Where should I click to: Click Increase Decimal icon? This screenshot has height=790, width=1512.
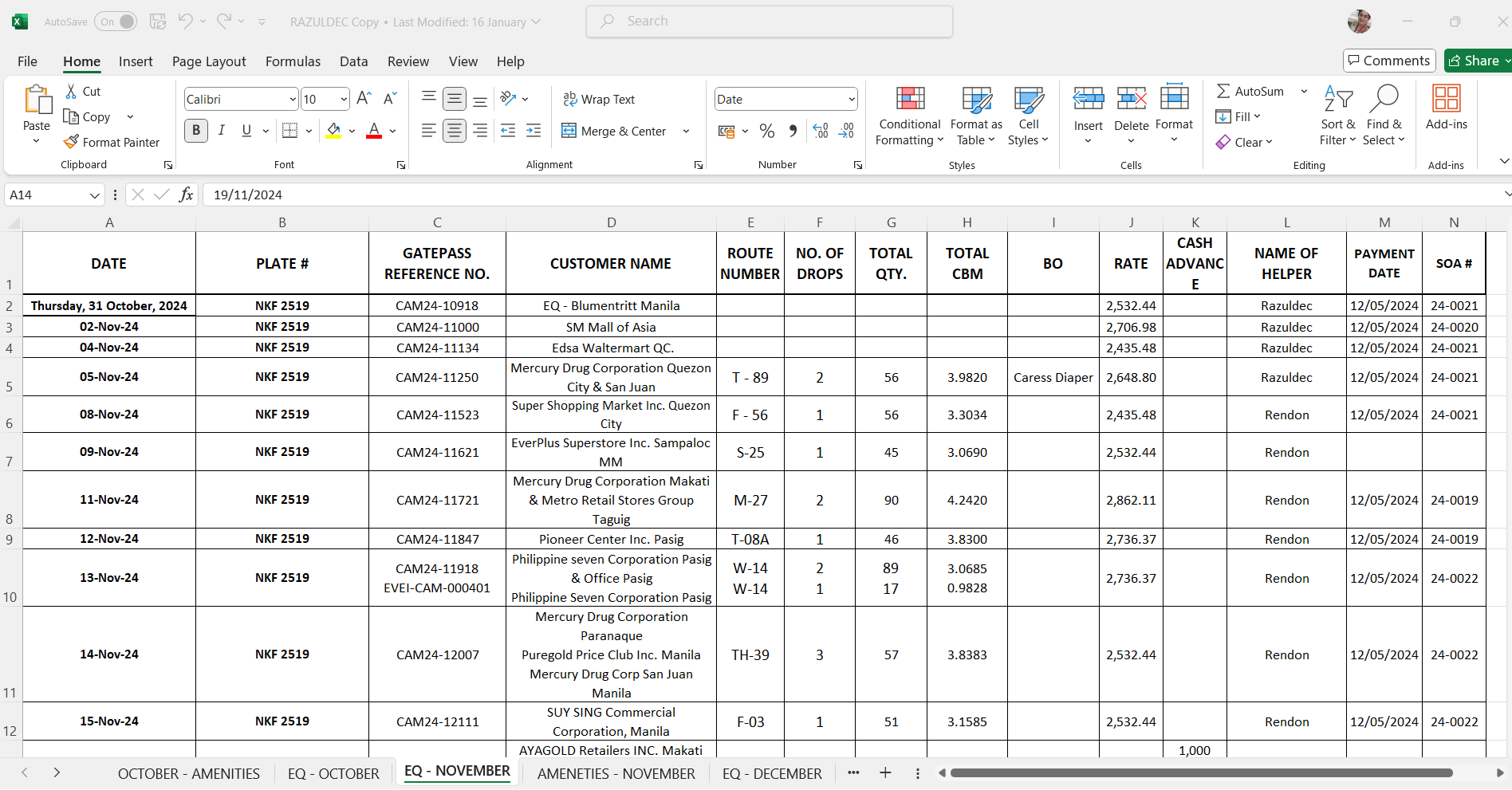[x=821, y=131]
